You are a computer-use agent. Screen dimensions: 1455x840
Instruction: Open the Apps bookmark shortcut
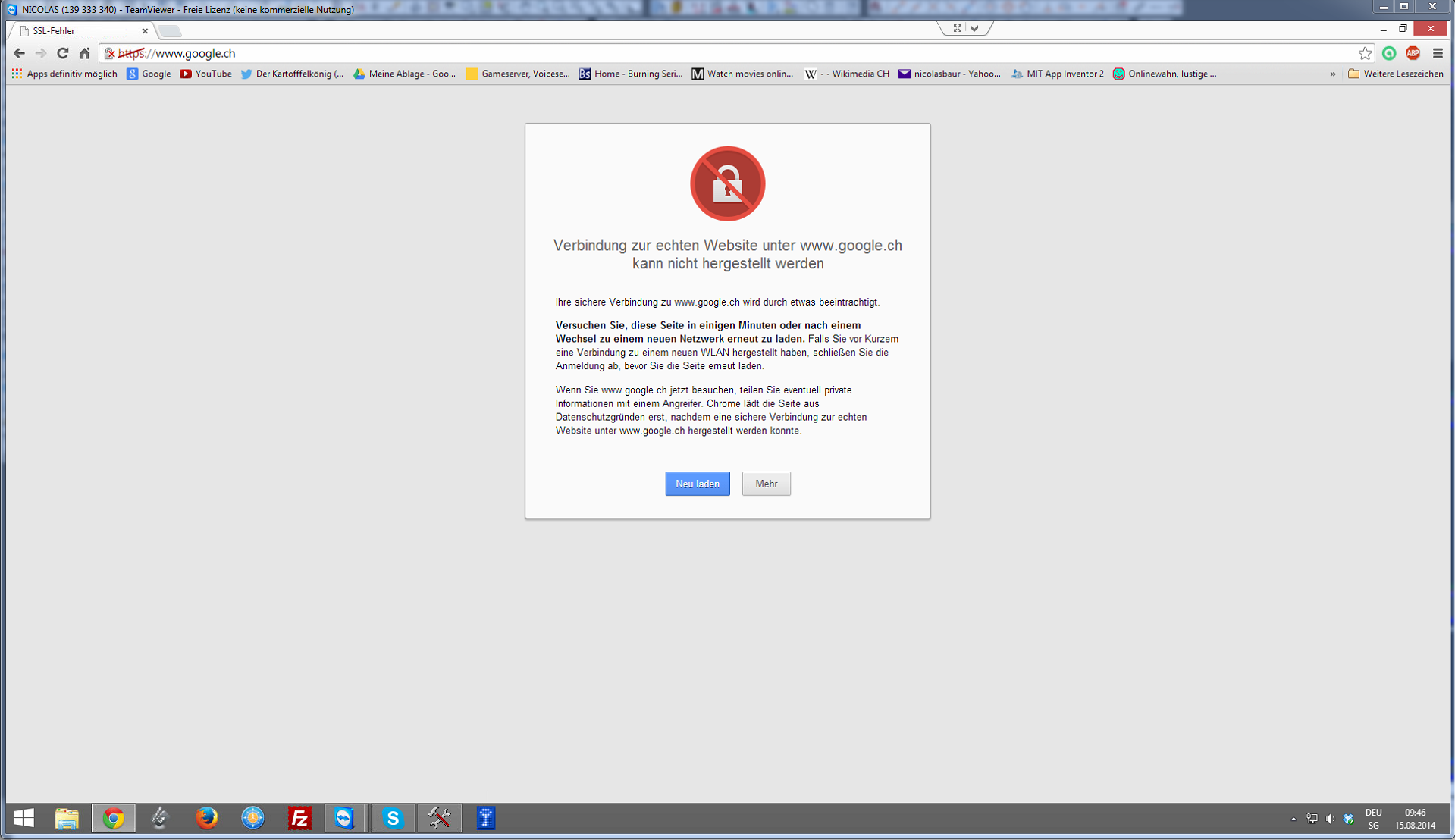coord(64,74)
